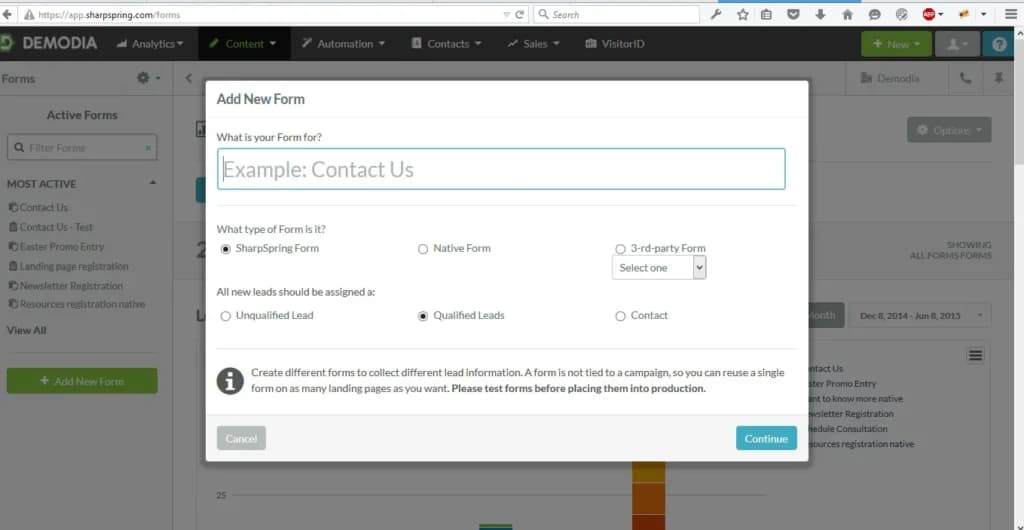The height and width of the screenshot is (530, 1024).
Task: Open browser downloads arrow icon
Action: 820,14
